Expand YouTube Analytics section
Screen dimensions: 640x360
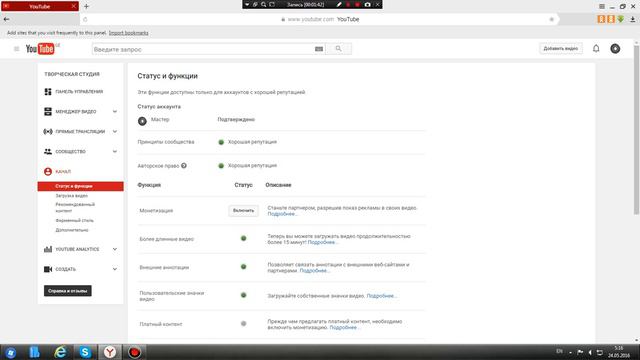115,249
